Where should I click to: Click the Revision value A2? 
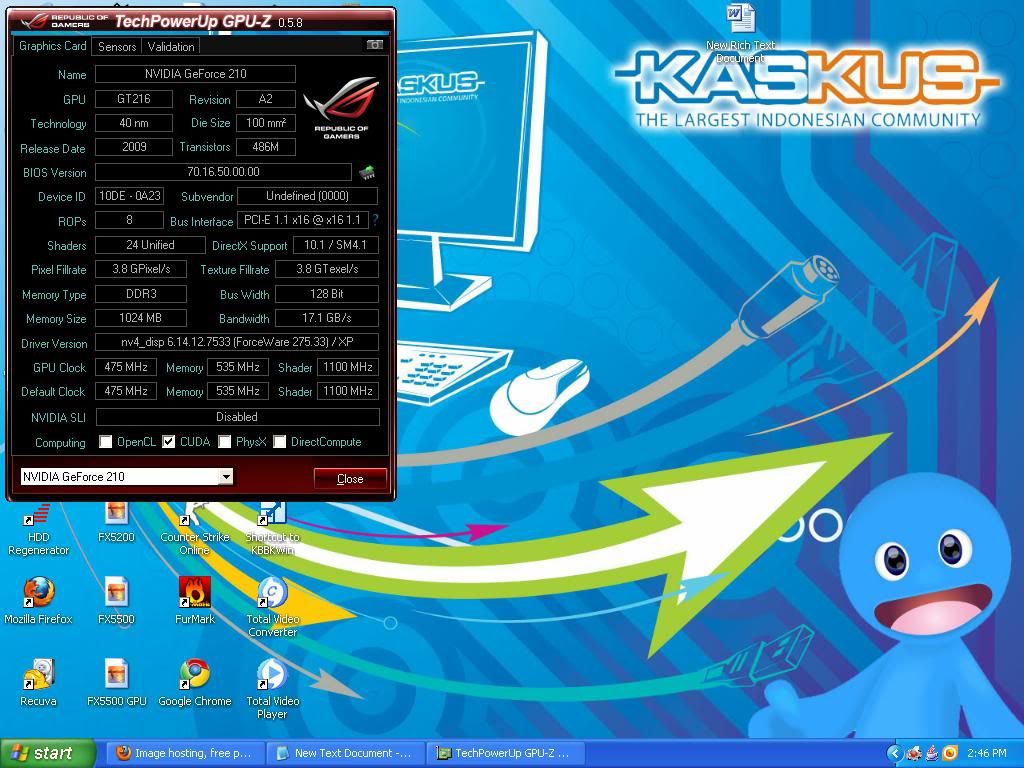266,99
